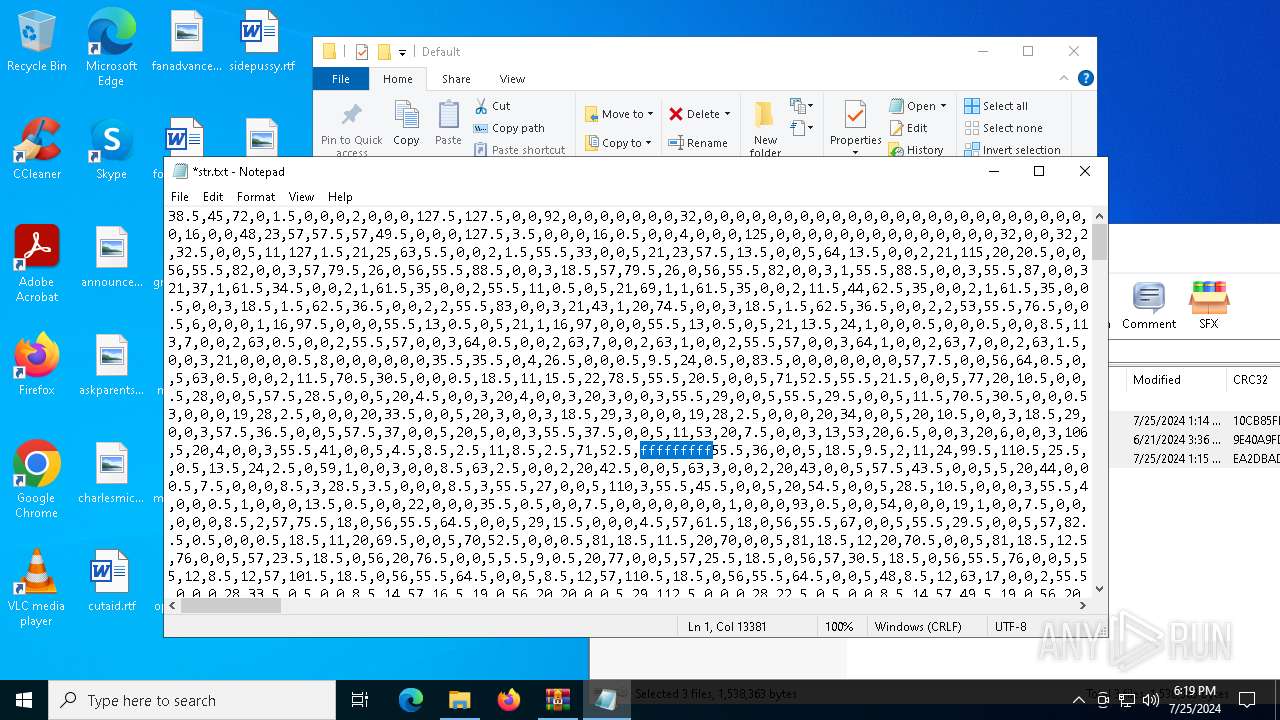Open Notepad View menu
The height and width of the screenshot is (720, 1280).
click(301, 197)
